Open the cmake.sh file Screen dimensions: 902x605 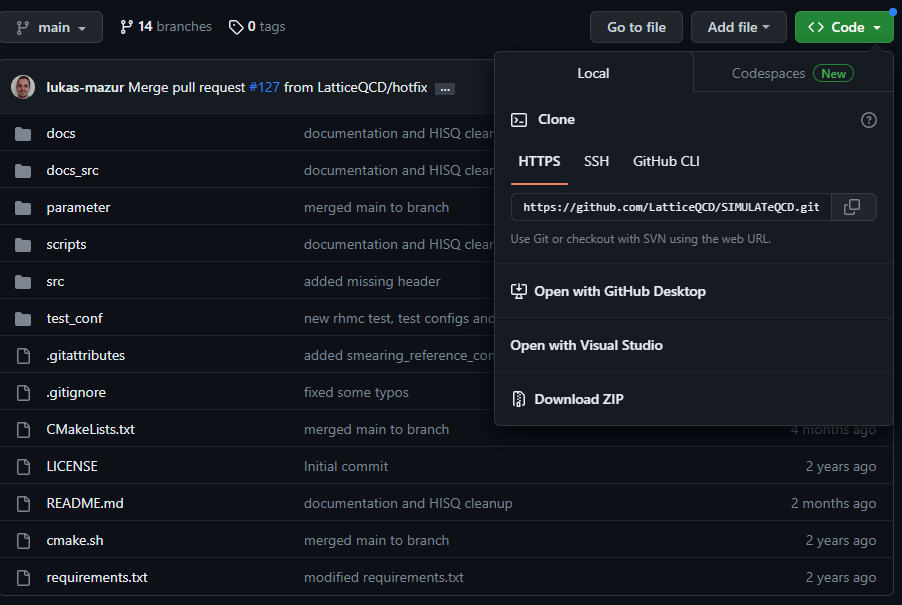[x=75, y=541]
